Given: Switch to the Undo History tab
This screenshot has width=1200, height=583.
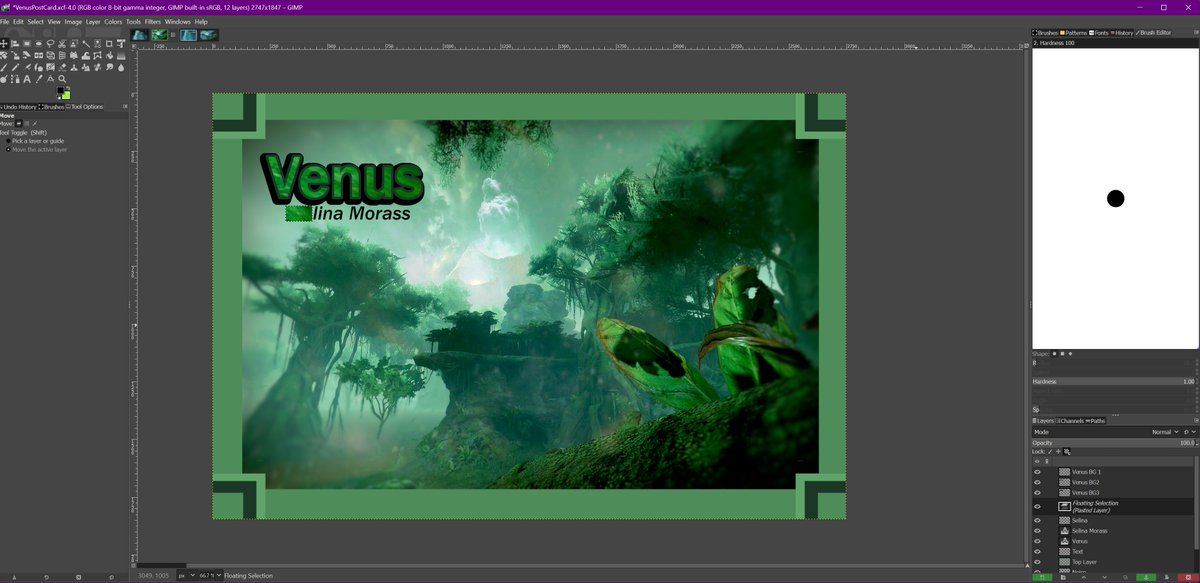Looking at the screenshot, I should point(19,106).
